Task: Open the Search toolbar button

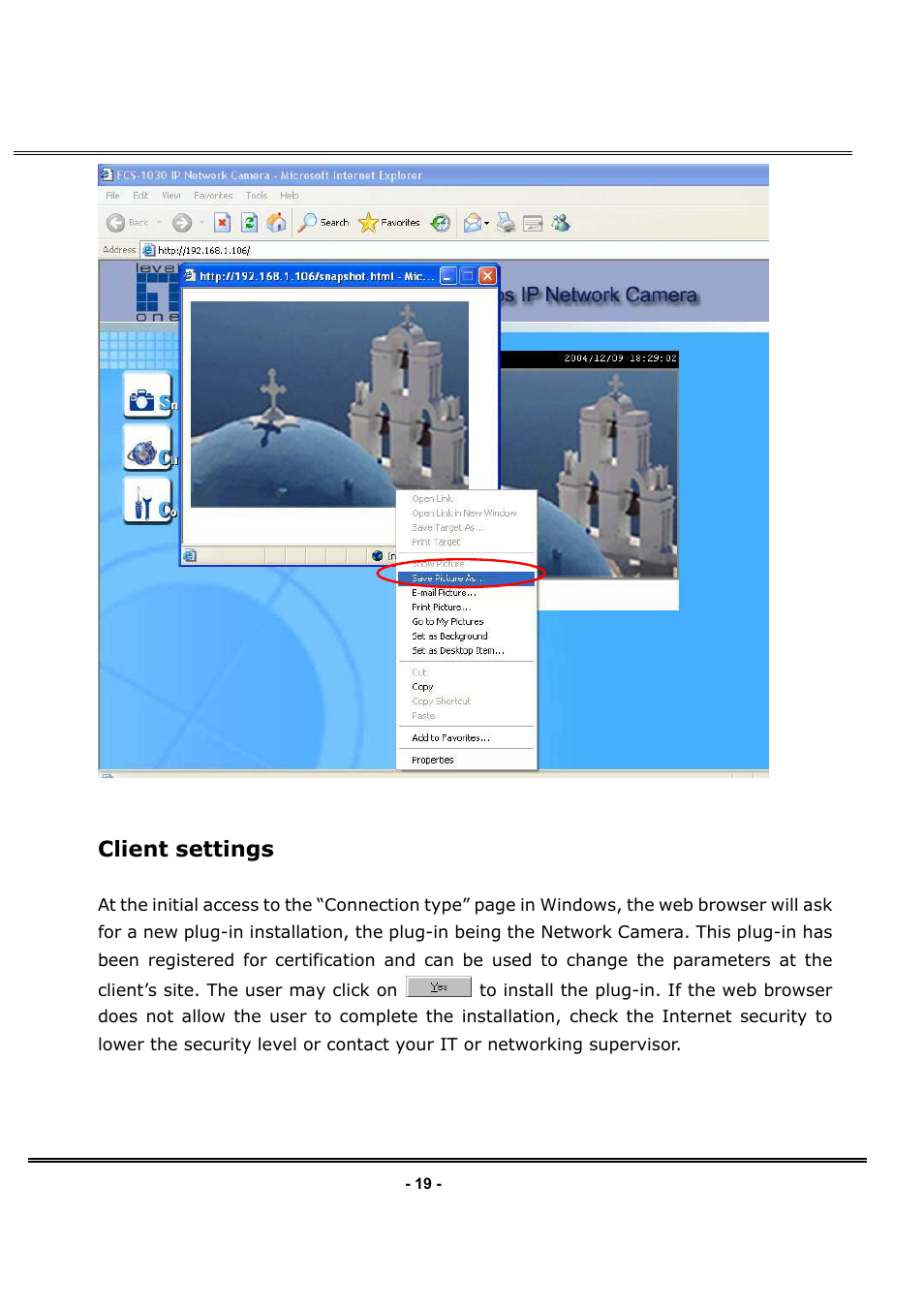Action: click(x=323, y=223)
